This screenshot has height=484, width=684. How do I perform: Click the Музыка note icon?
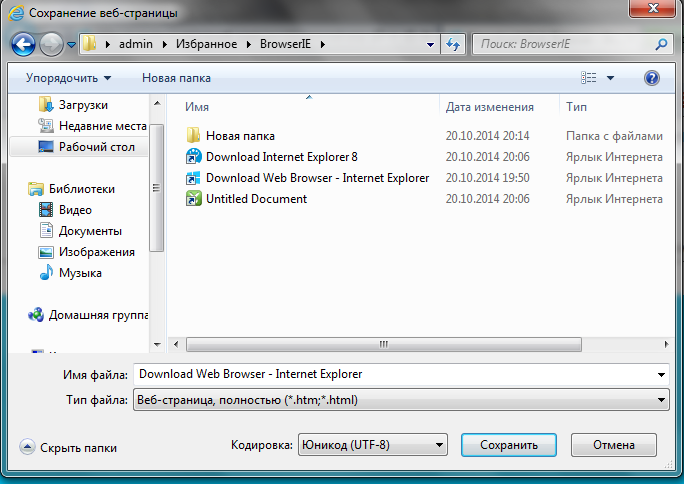(46, 273)
